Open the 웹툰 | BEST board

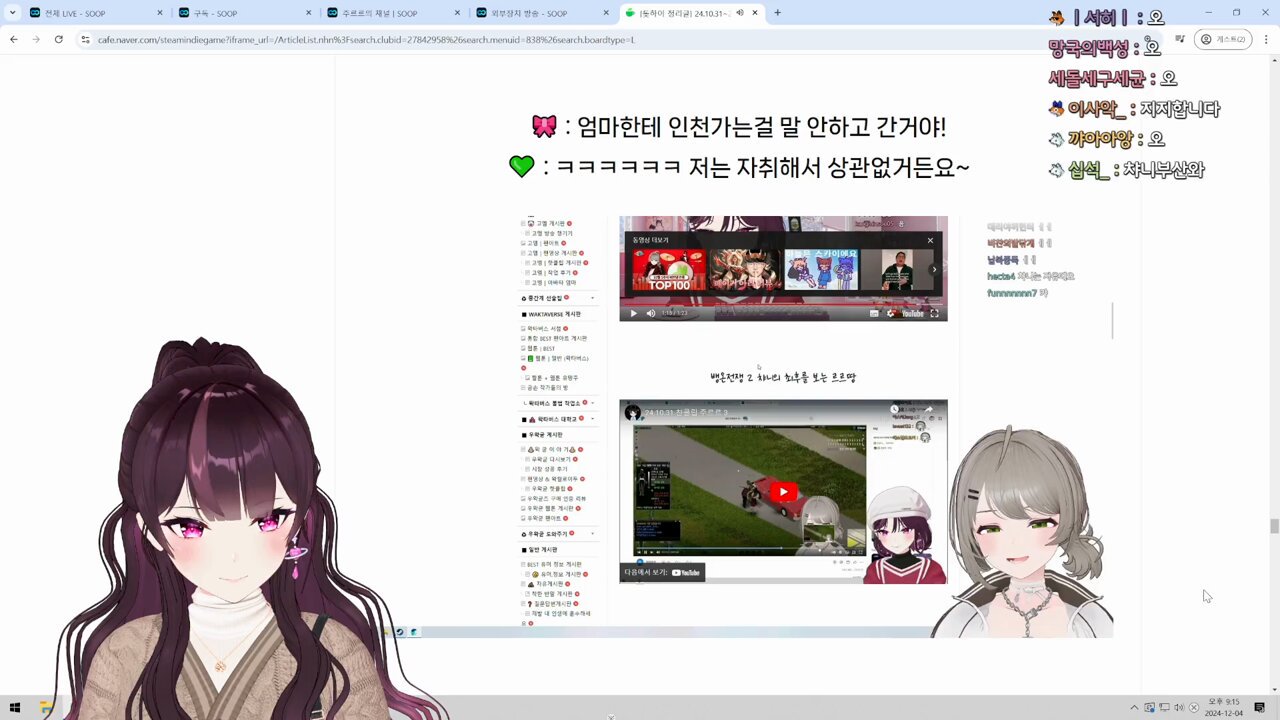point(543,348)
